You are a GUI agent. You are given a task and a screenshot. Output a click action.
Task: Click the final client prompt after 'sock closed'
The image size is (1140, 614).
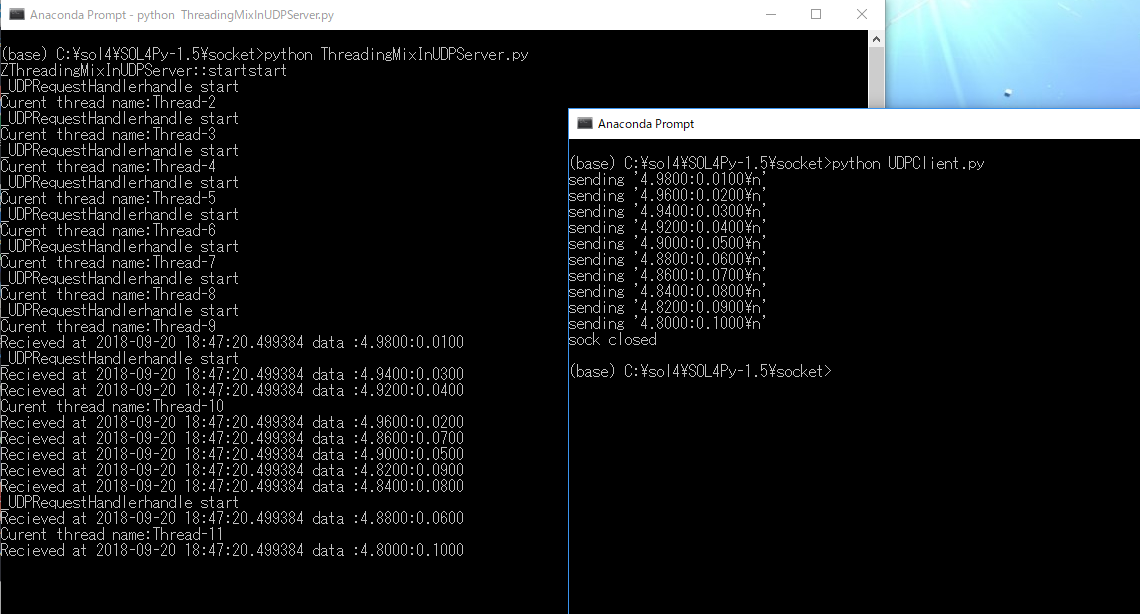(700, 371)
